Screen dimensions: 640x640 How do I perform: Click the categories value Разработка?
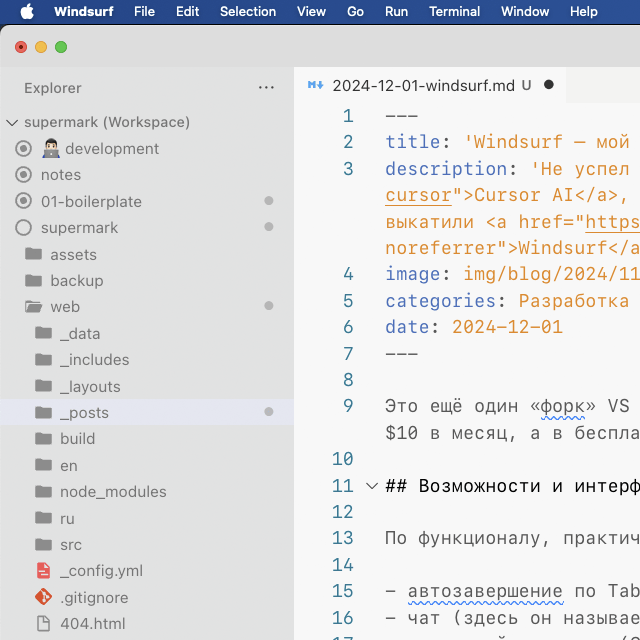pyautogui.click(x=573, y=301)
